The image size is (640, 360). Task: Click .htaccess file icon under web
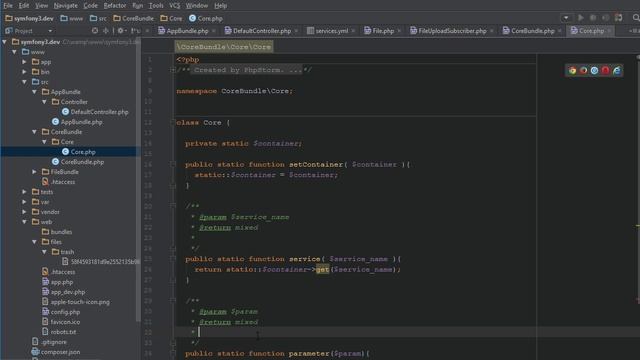tap(45, 272)
